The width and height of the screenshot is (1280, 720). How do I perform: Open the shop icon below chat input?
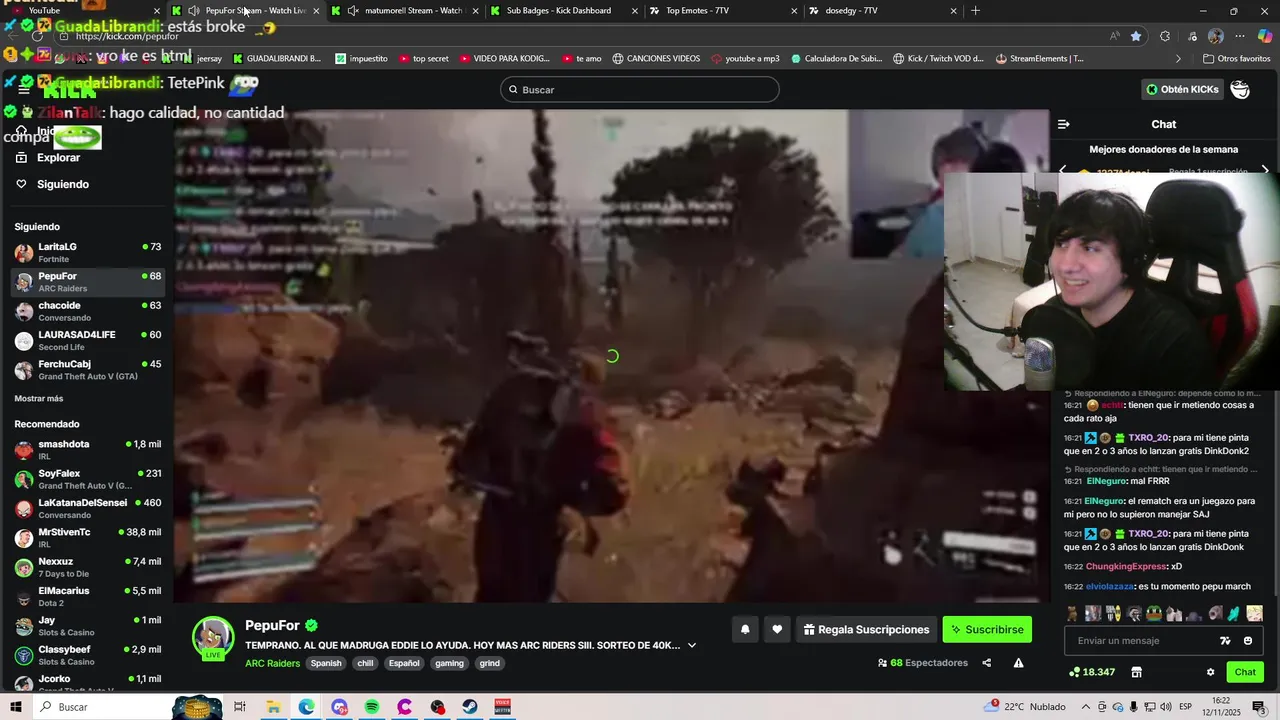pyautogui.click(x=1136, y=672)
